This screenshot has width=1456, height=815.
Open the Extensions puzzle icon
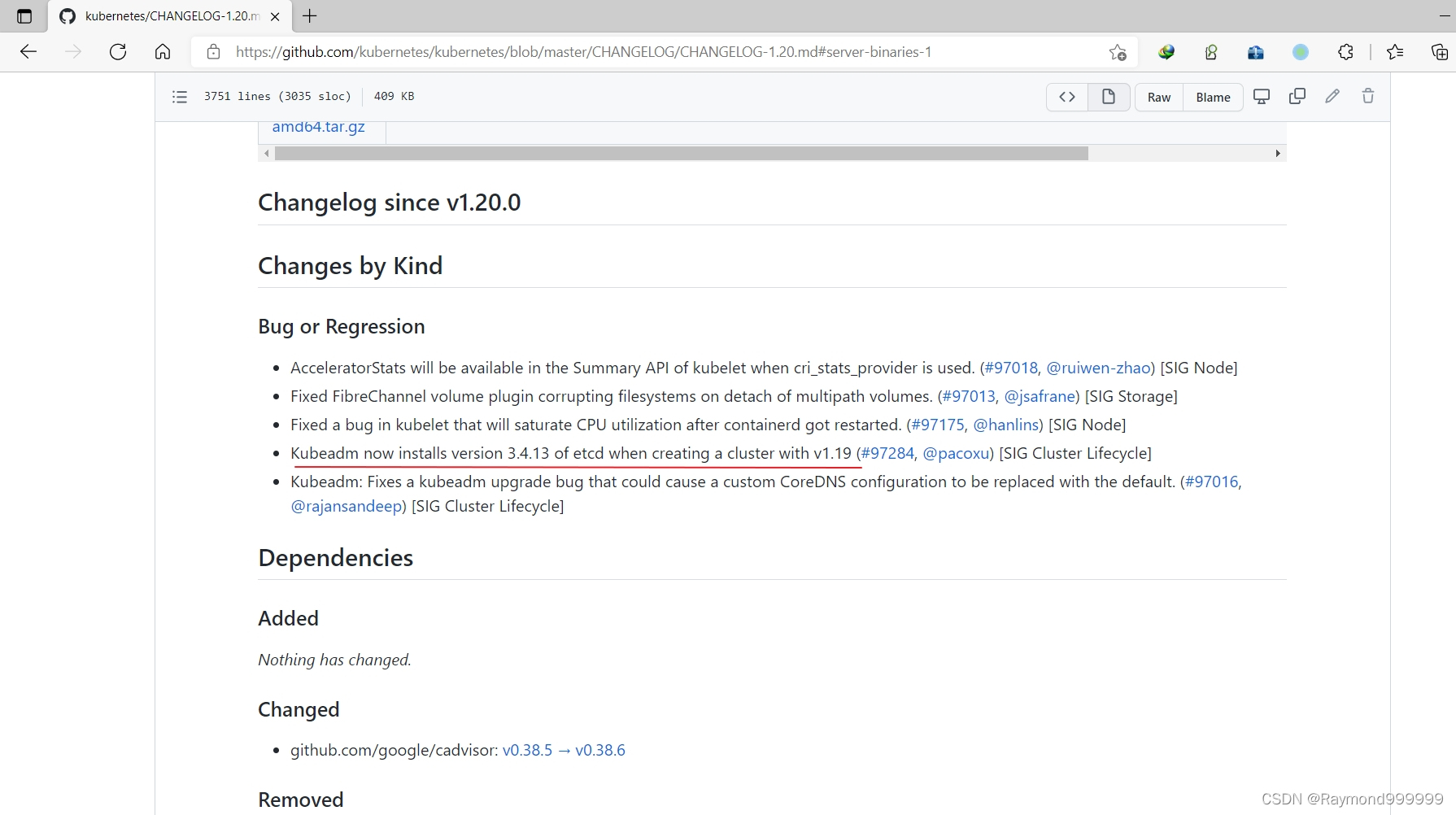pos(1345,52)
